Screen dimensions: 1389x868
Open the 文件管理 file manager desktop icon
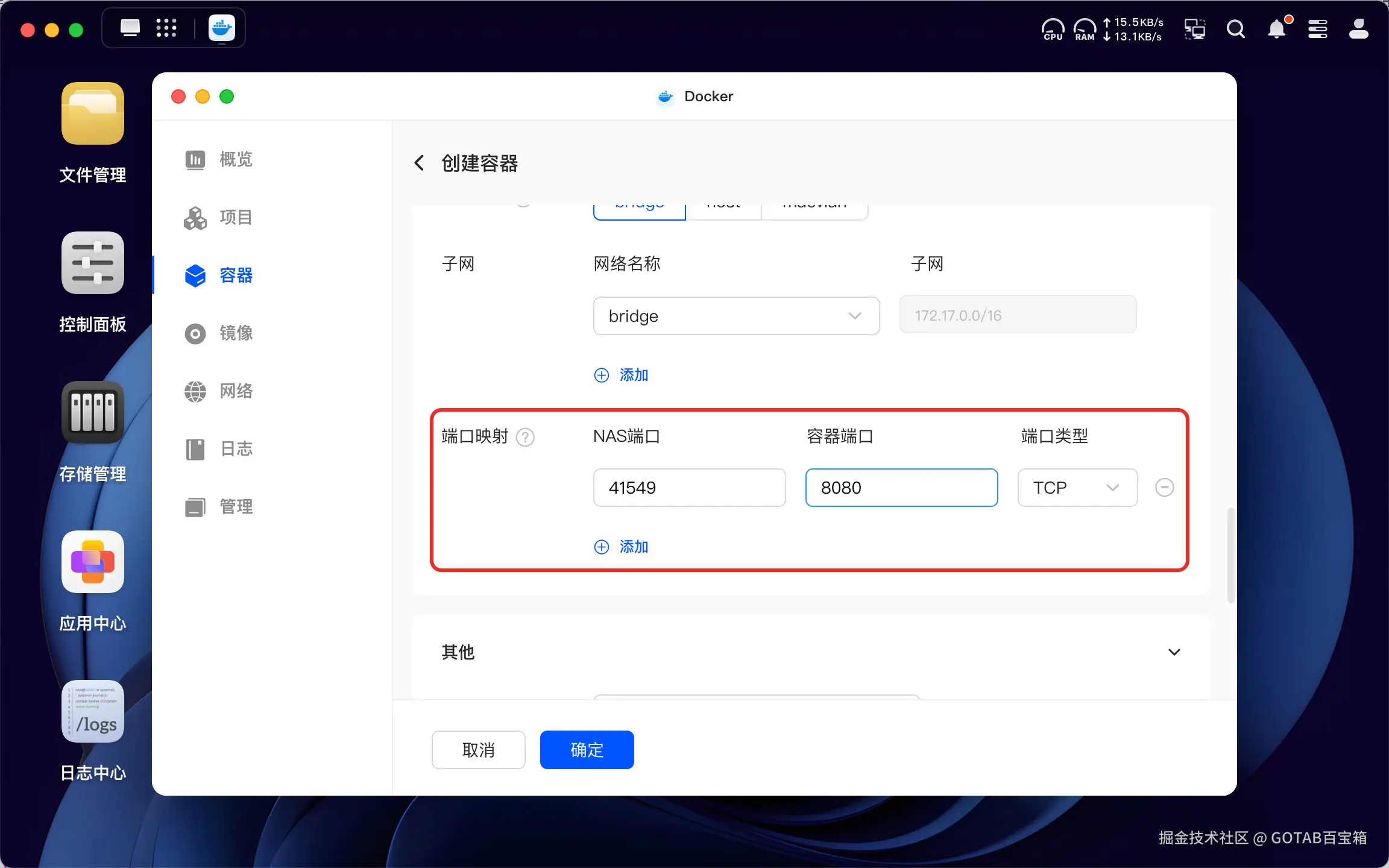(x=92, y=114)
